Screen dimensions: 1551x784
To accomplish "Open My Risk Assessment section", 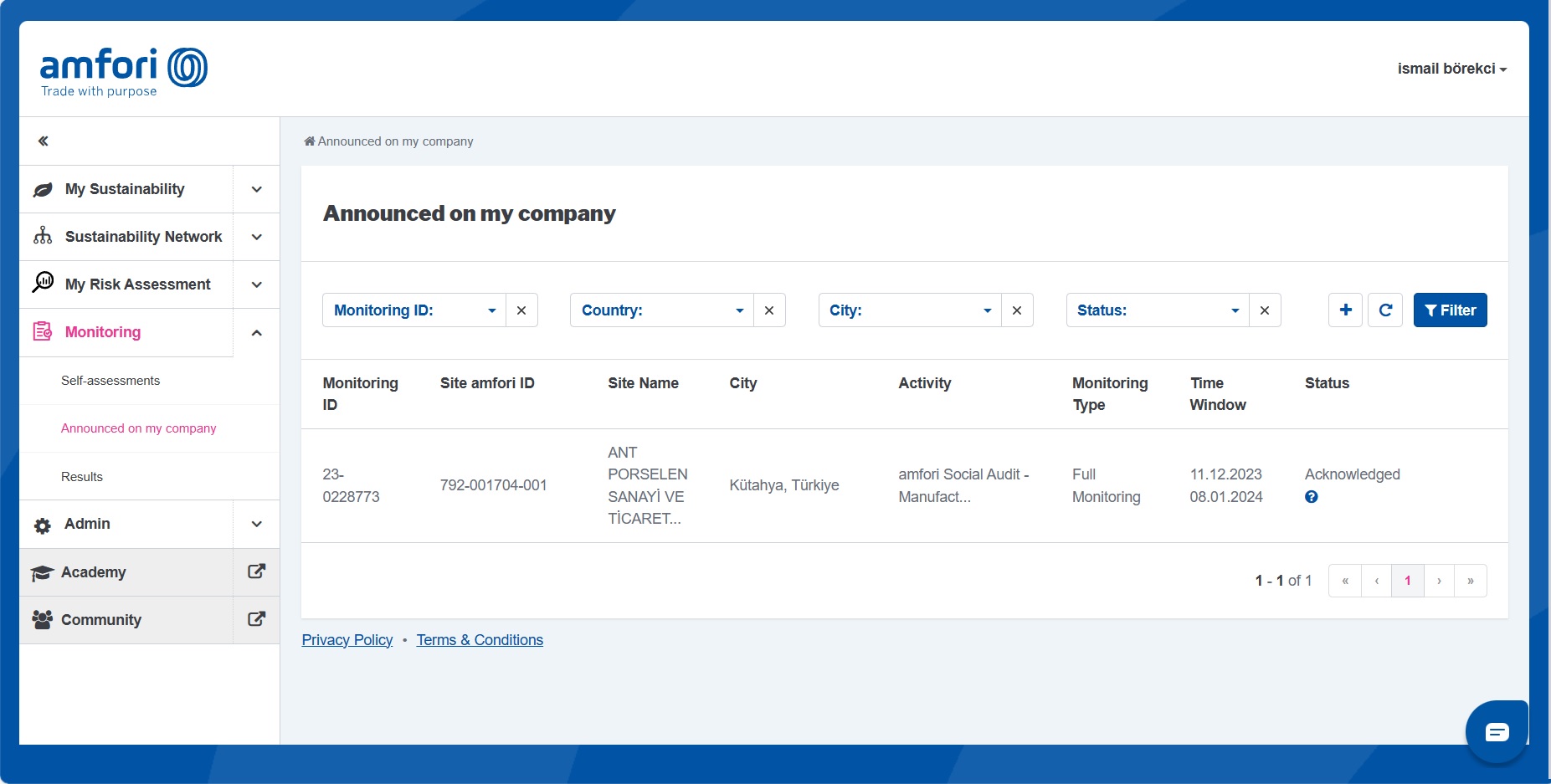I will pyautogui.click(x=138, y=284).
